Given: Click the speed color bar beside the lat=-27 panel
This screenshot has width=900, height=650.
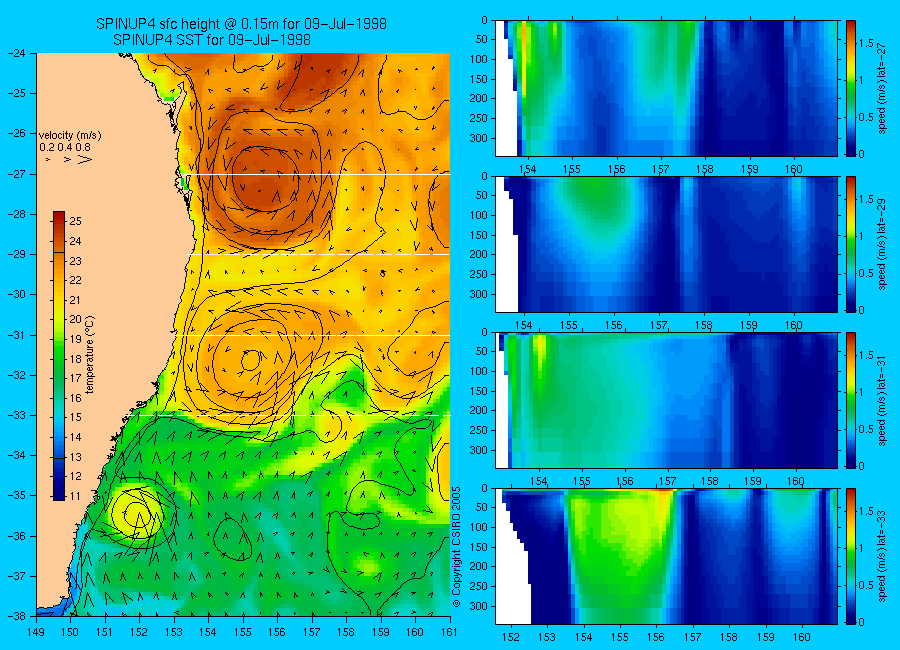Looking at the screenshot, I should click(x=850, y=88).
